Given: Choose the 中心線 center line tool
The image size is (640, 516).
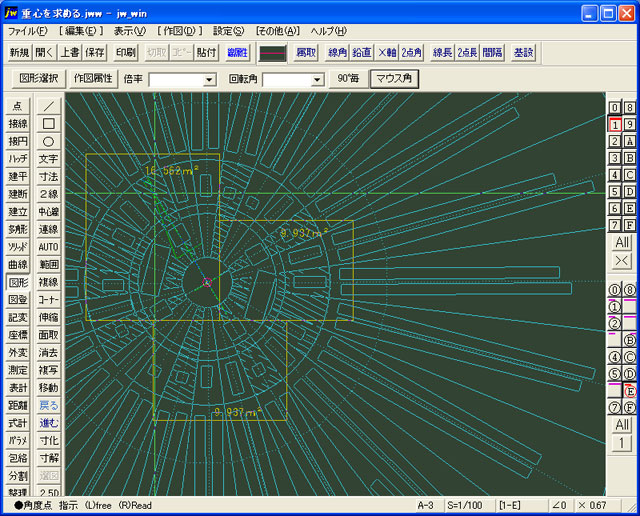Looking at the screenshot, I should click(x=48, y=212).
